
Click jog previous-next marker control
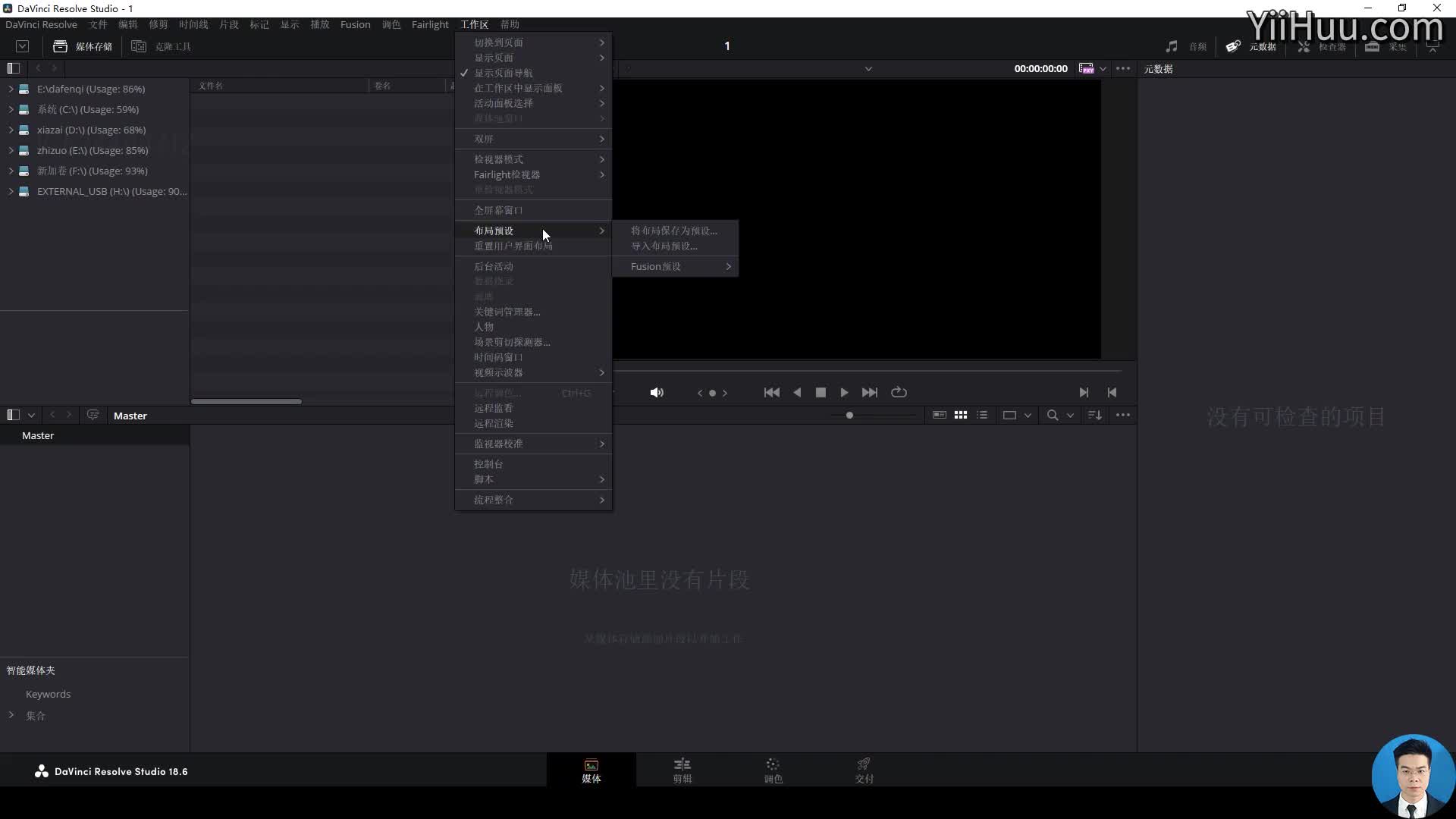712,393
